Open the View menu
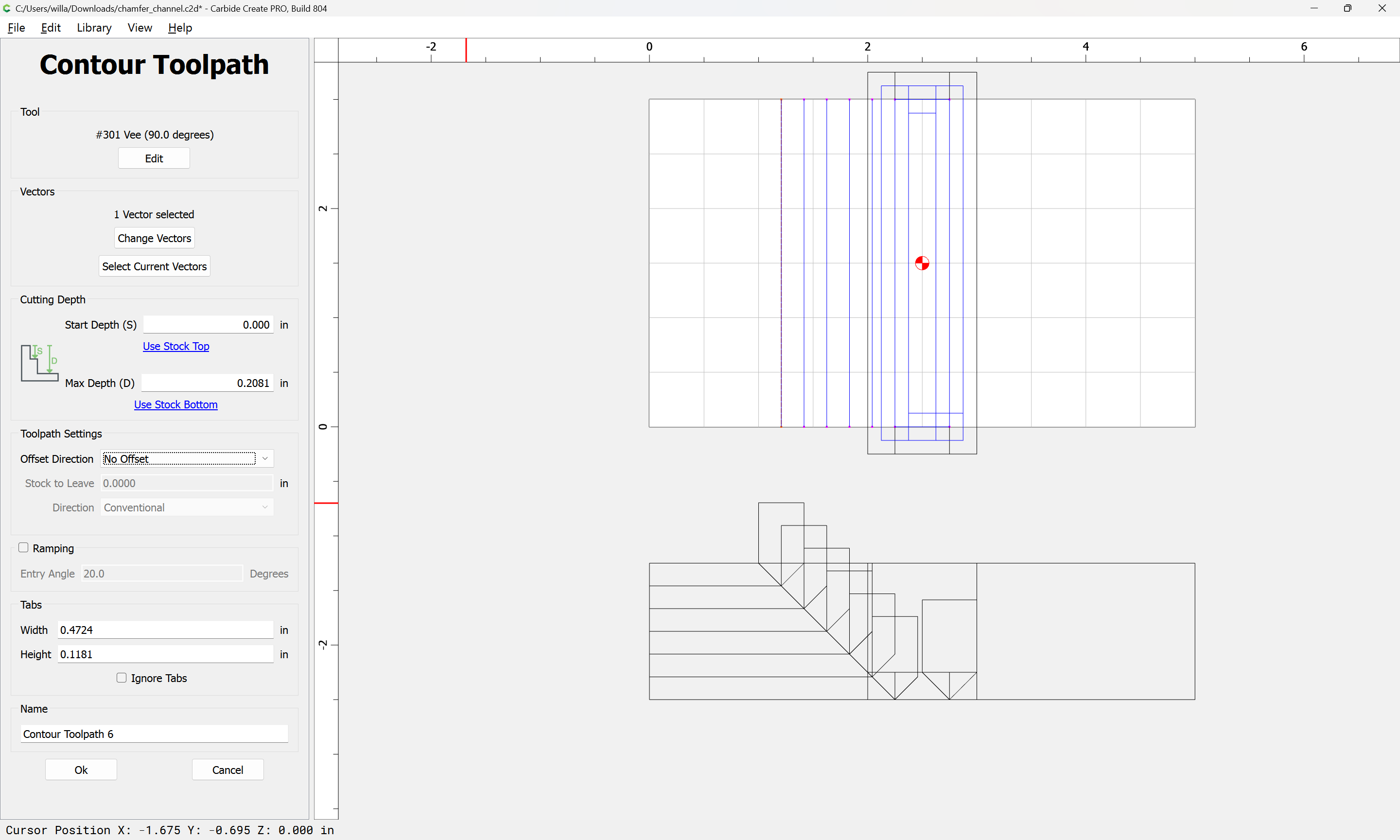 (139, 28)
